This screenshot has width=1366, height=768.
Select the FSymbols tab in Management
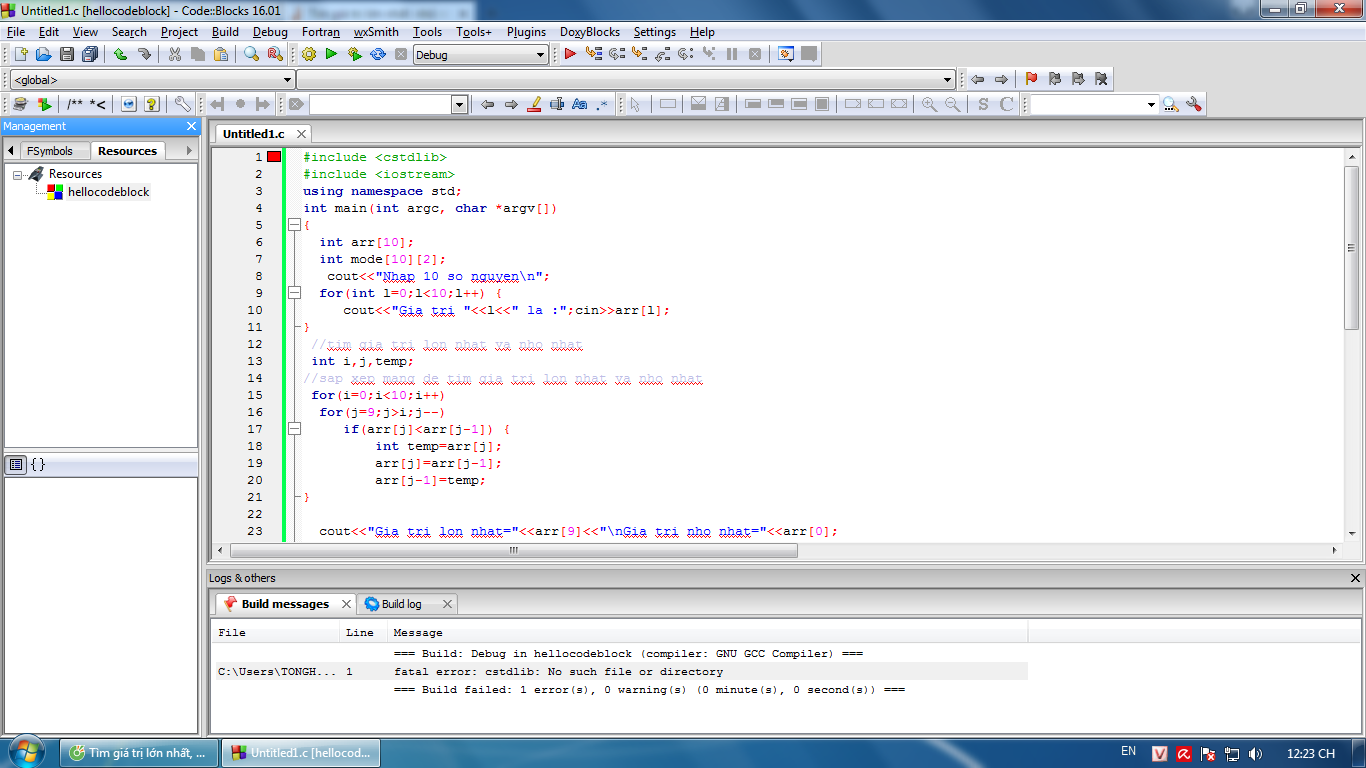[49, 151]
